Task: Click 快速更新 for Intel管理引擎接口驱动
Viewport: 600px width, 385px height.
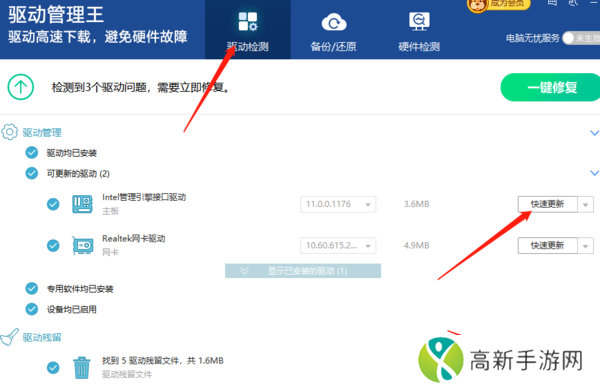Action: click(547, 204)
